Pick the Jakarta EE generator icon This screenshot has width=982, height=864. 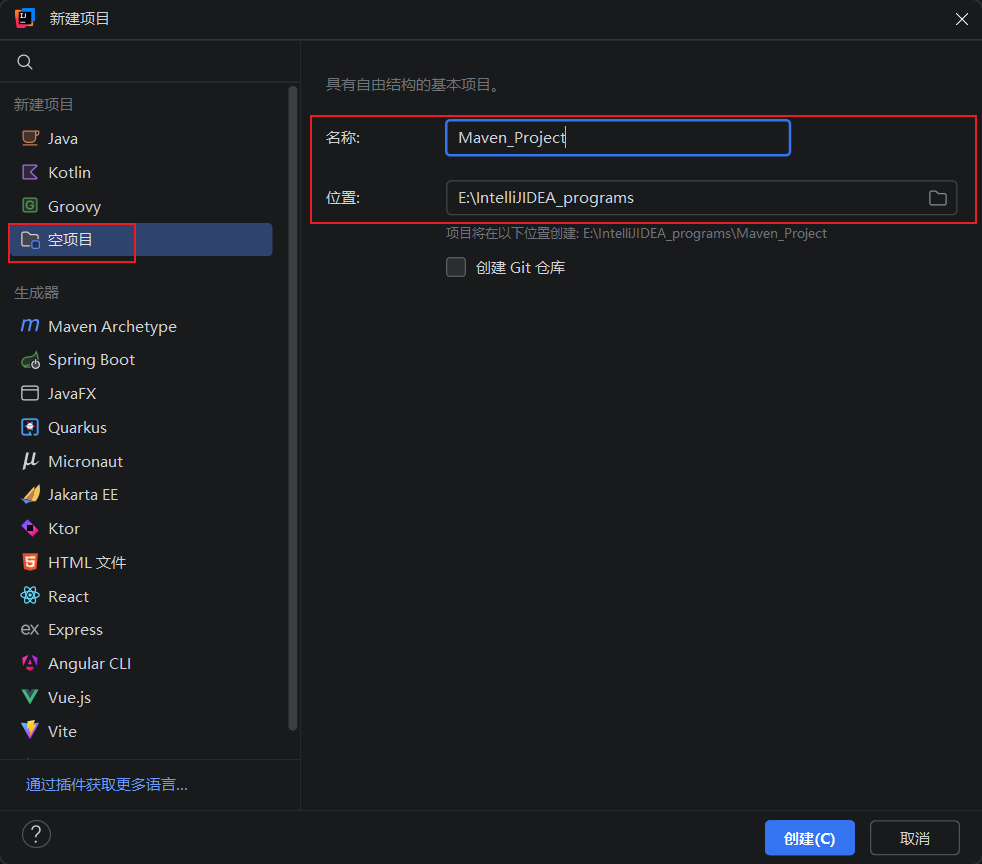(x=30, y=495)
